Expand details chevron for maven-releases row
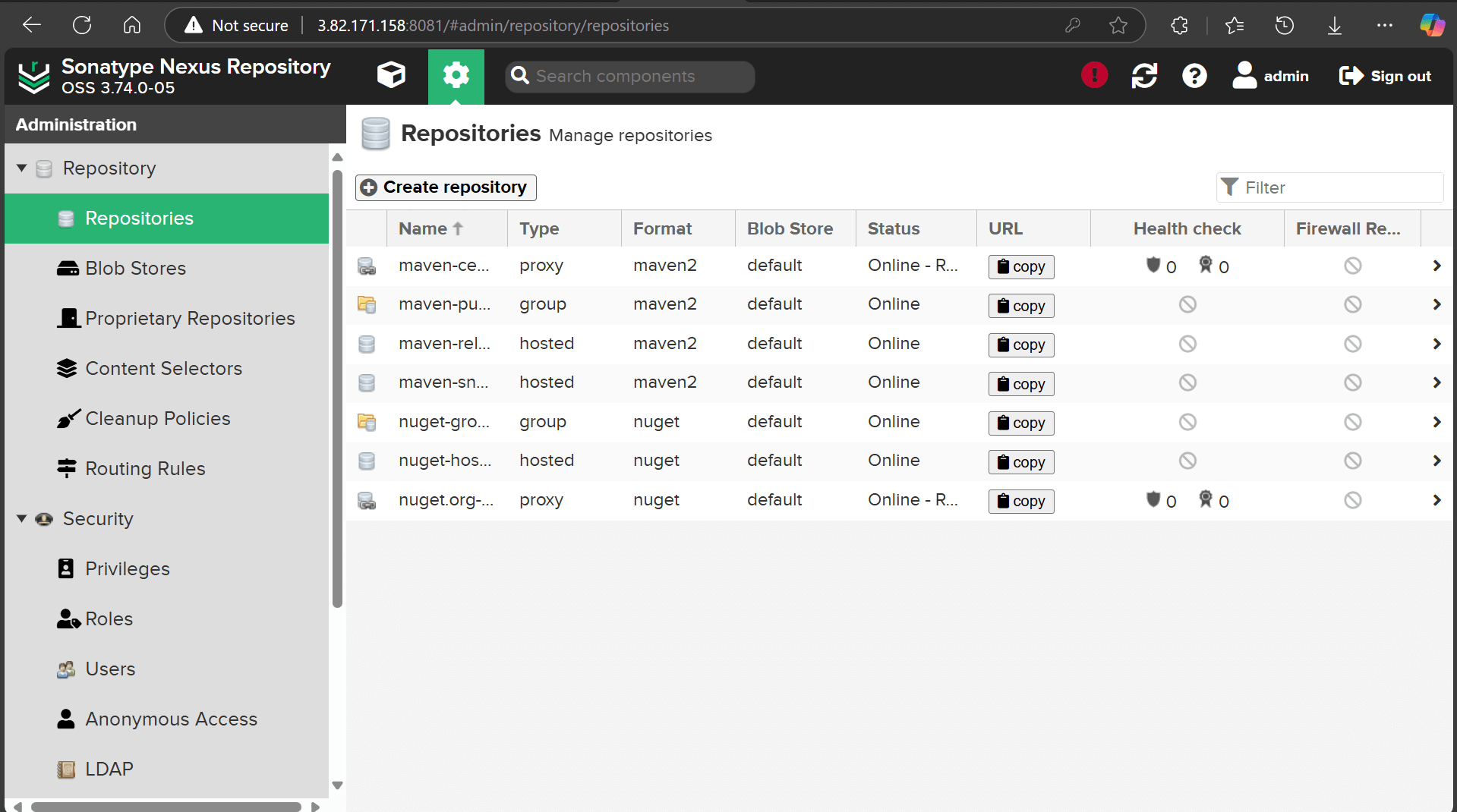This screenshot has height=812, width=1457. (1437, 343)
